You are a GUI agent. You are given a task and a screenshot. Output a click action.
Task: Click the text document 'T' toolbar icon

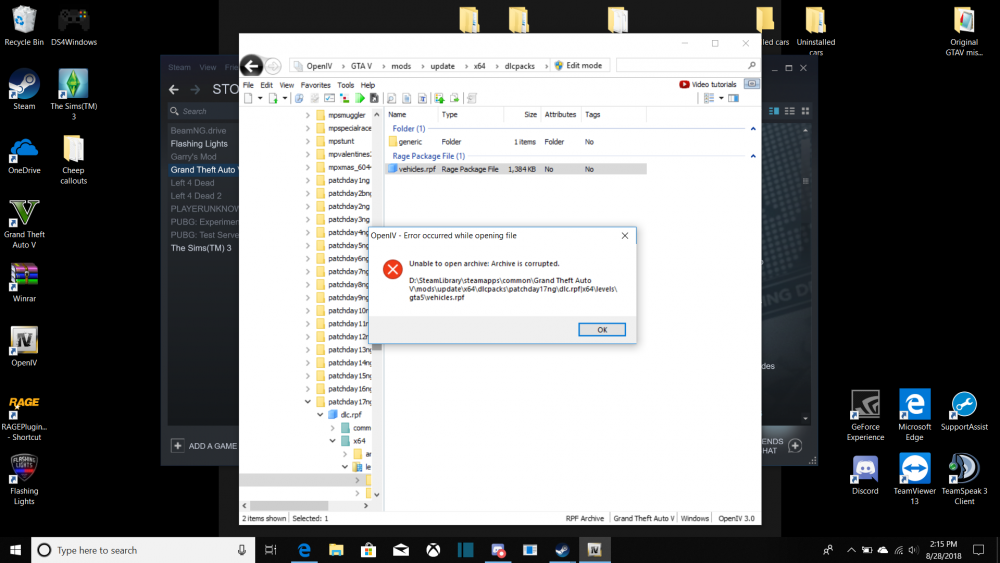[x=422, y=98]
